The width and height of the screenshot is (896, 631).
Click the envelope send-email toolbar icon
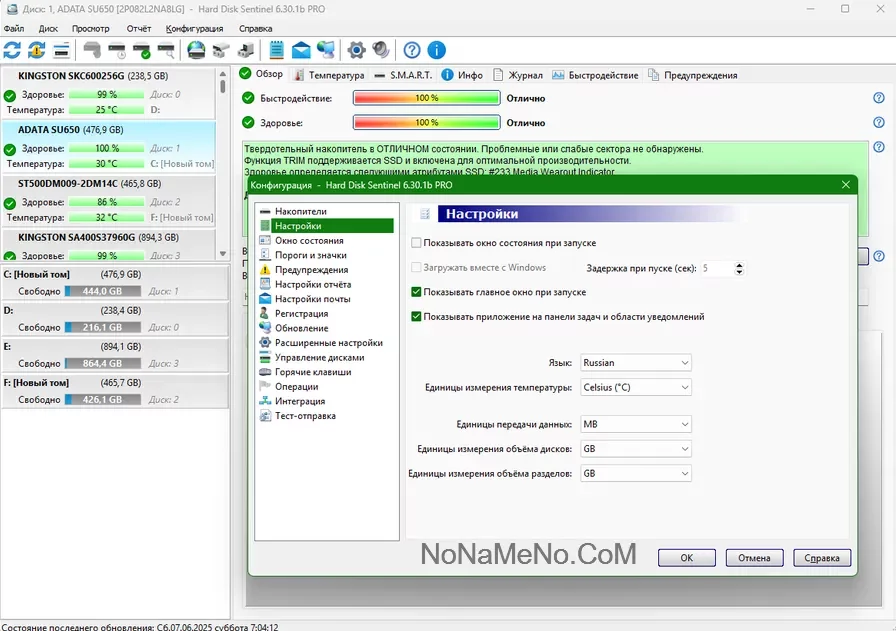(x=301, y=50)
